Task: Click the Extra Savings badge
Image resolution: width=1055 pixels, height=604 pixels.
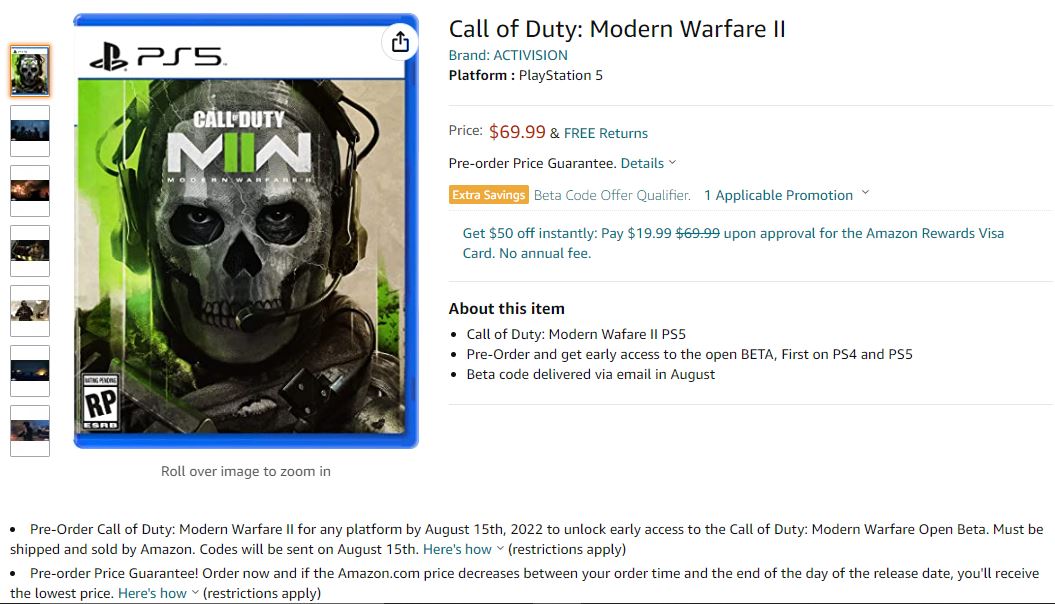Action: pos(488,195)
